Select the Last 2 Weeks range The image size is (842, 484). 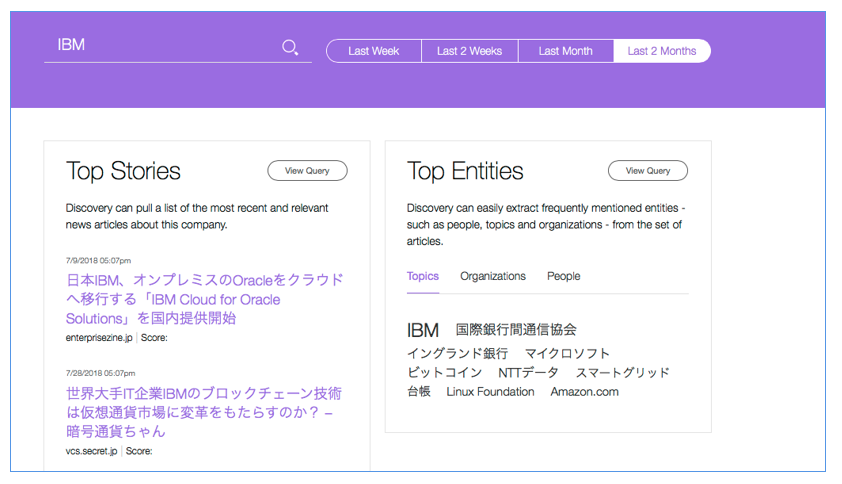click(x=469, y=51)
